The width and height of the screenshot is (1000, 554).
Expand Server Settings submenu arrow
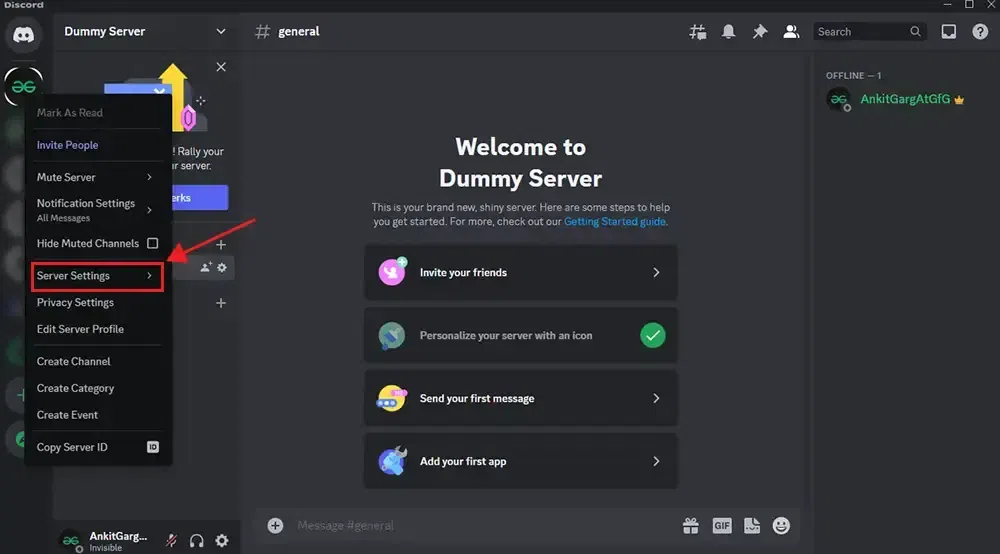click(x=149, y=275)
